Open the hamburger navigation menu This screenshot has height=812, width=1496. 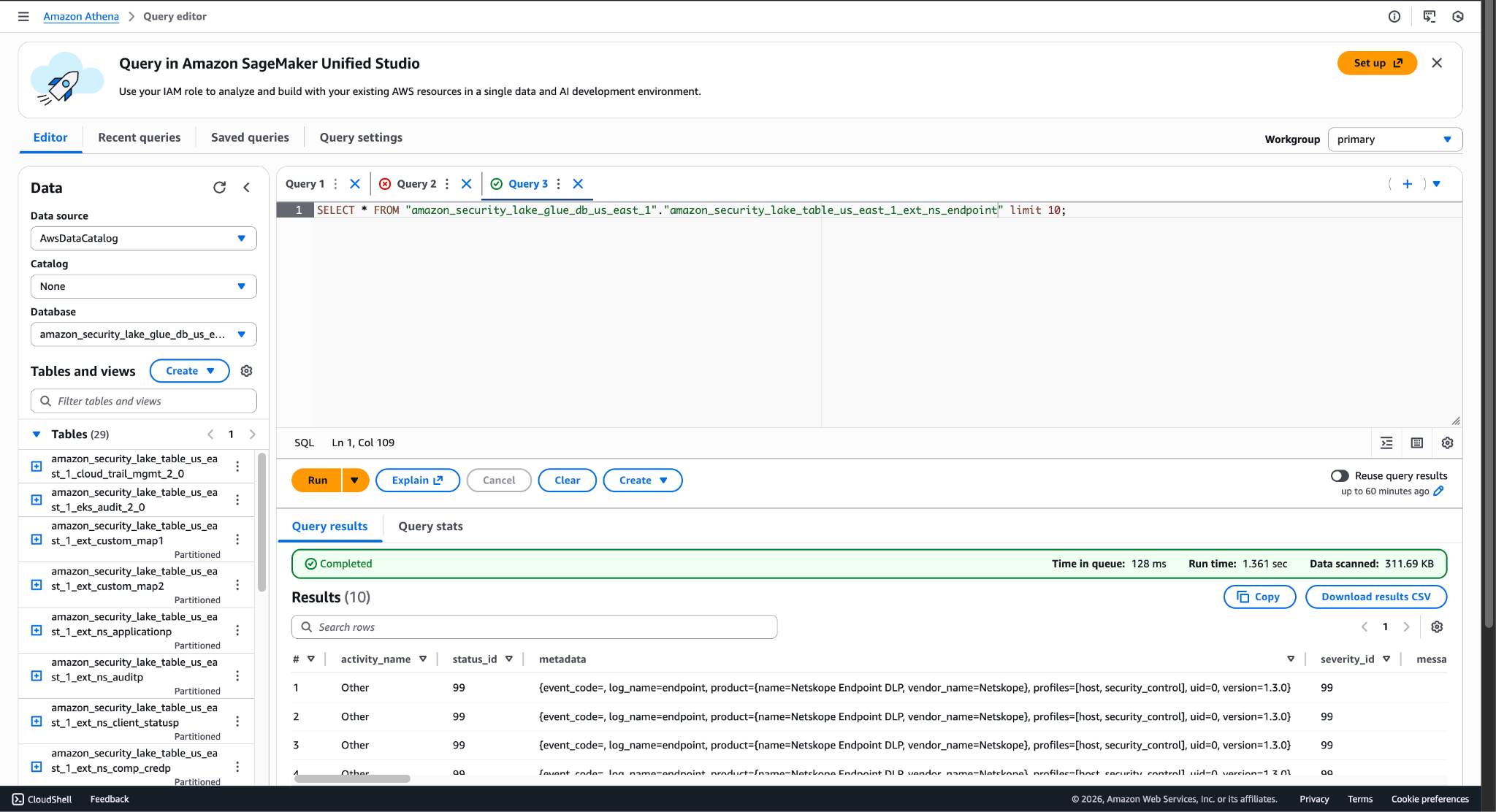pos(23,16)
